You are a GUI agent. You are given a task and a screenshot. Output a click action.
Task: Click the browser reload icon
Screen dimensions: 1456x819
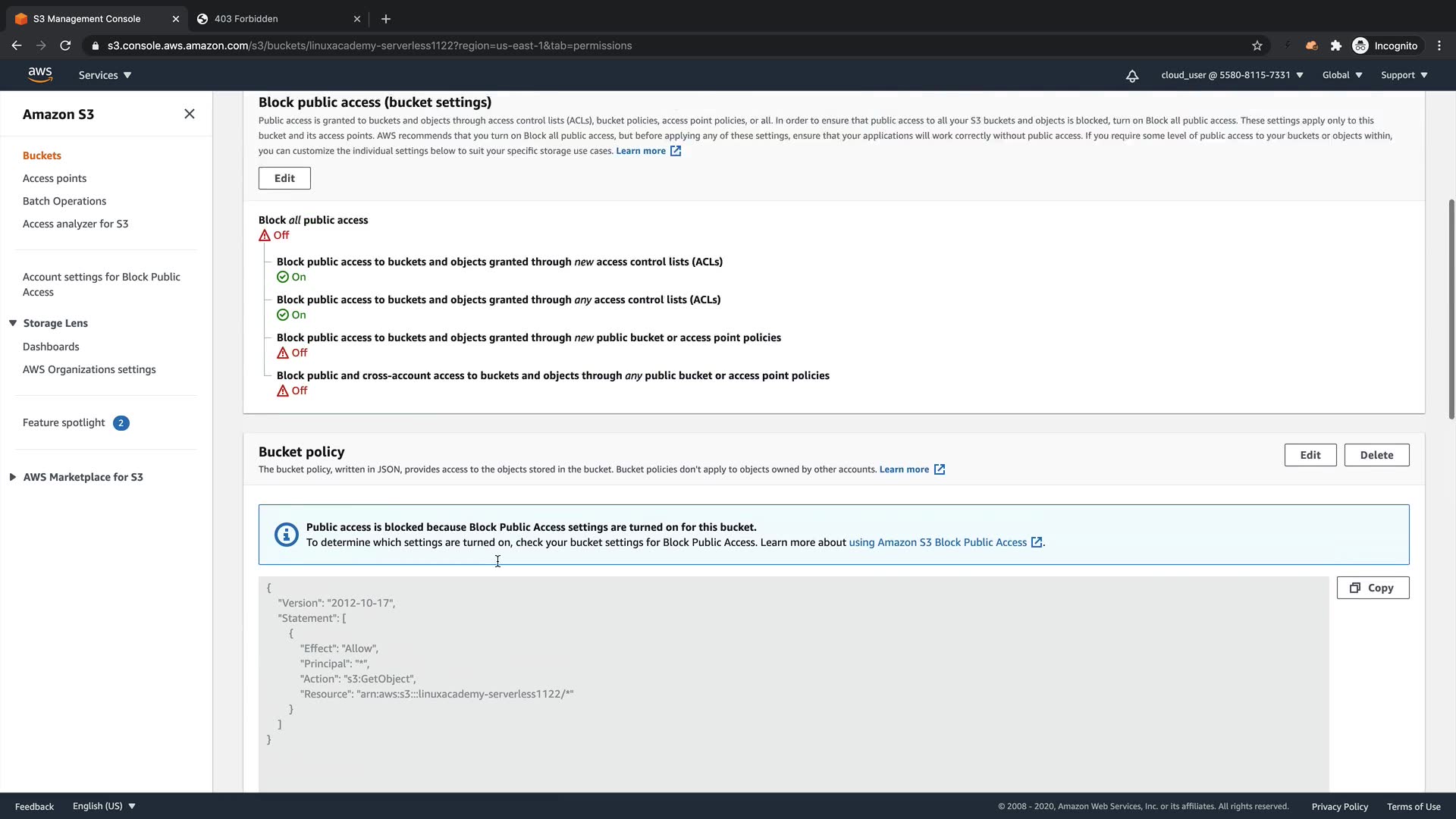coord(65,45)
